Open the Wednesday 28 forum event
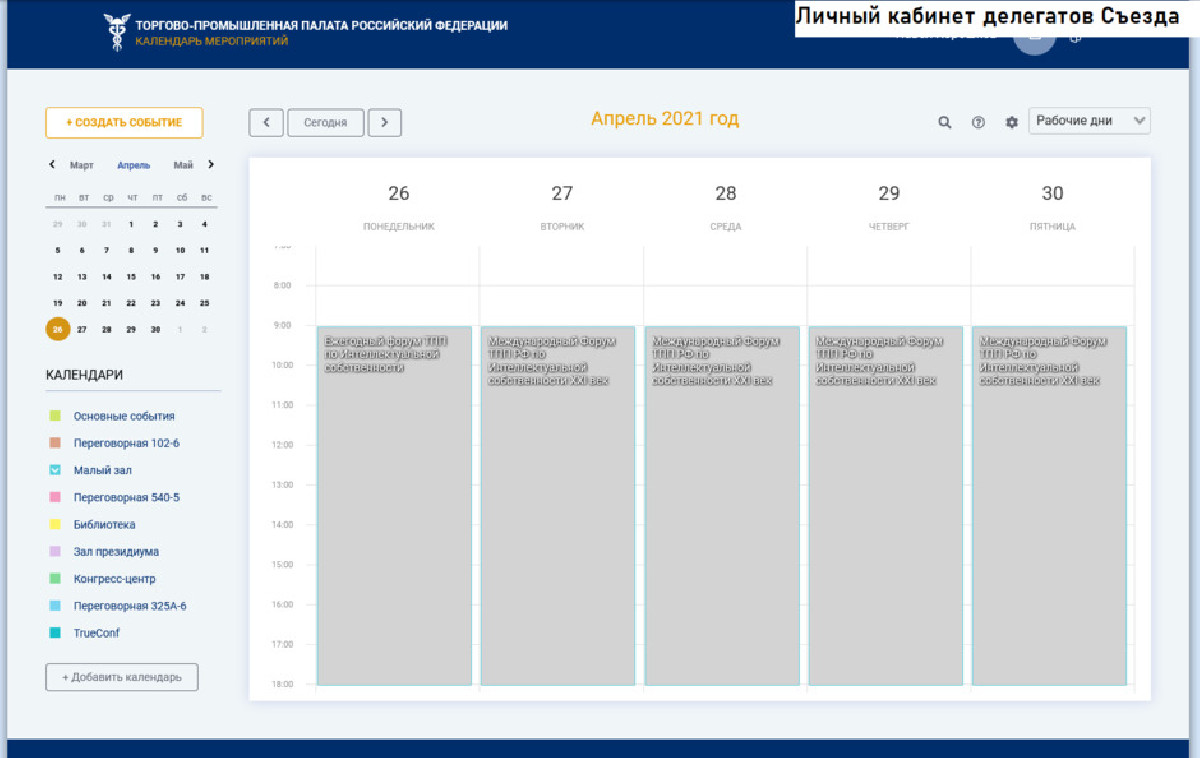 pyautogui.click(x=722, y=505)
